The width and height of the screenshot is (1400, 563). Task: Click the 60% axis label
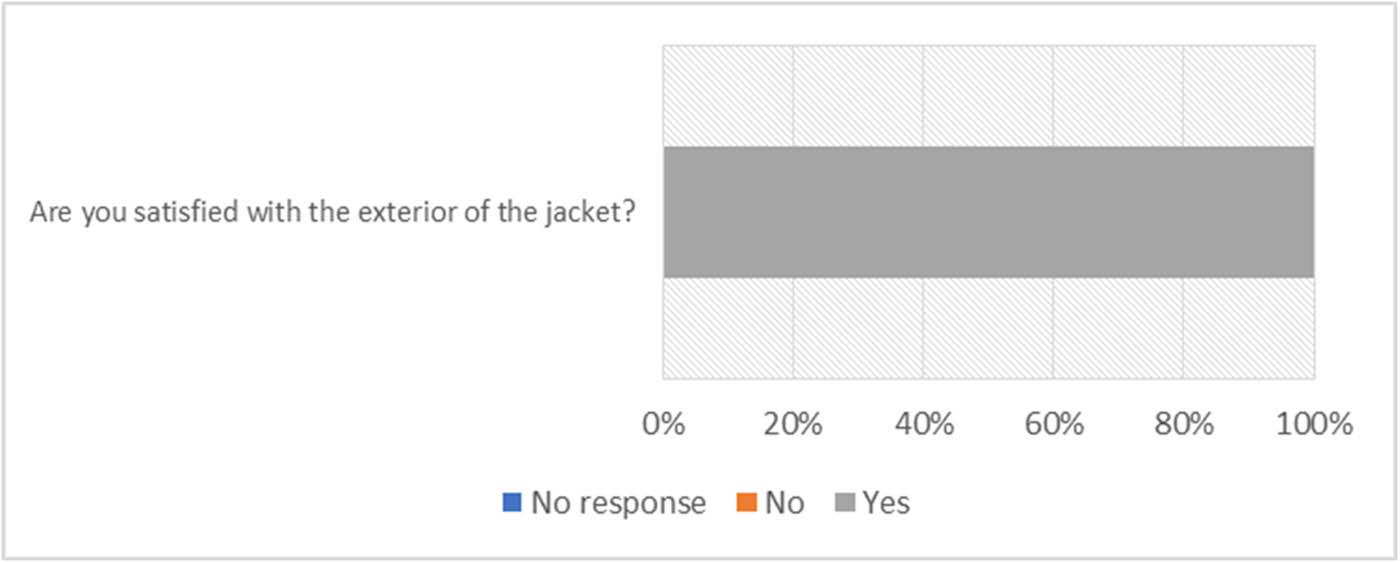[1053, 424]
